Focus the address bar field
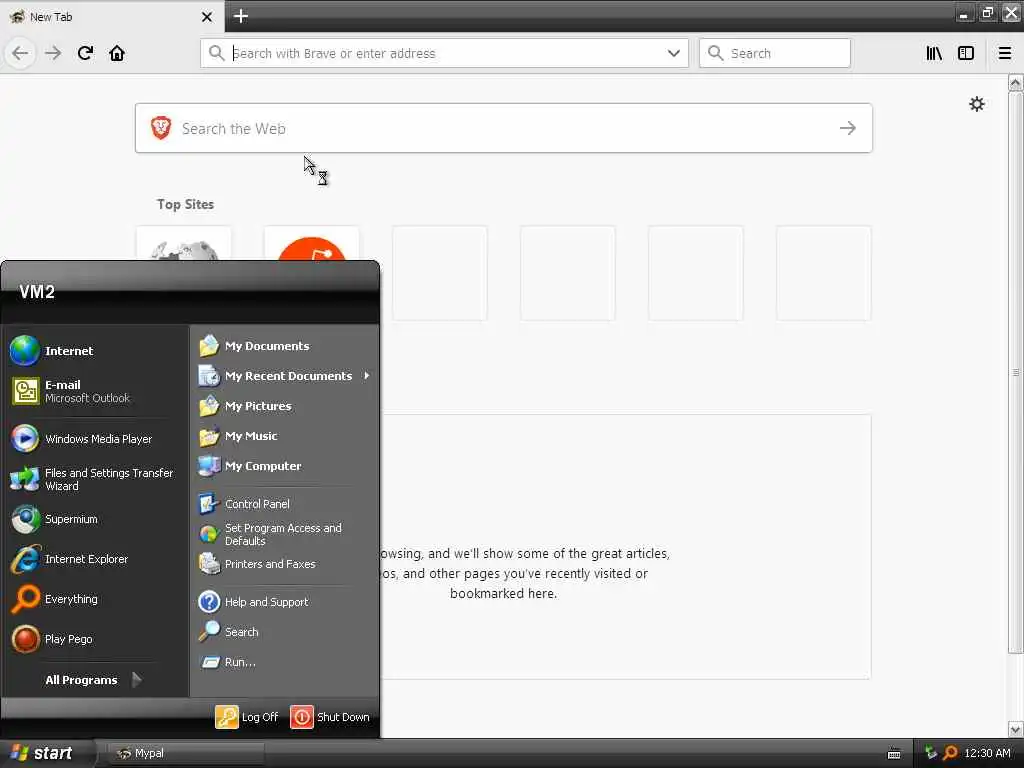Screen dimensions: 1024x768 click(x=444, y=53)
